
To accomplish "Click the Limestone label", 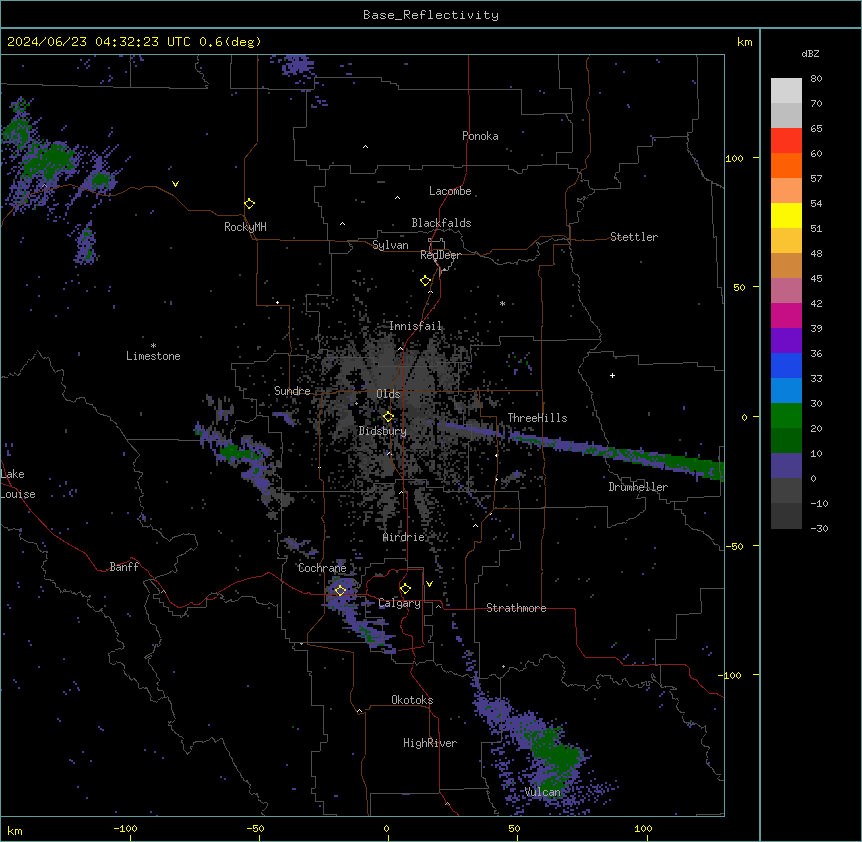I will tap(153, 356).
